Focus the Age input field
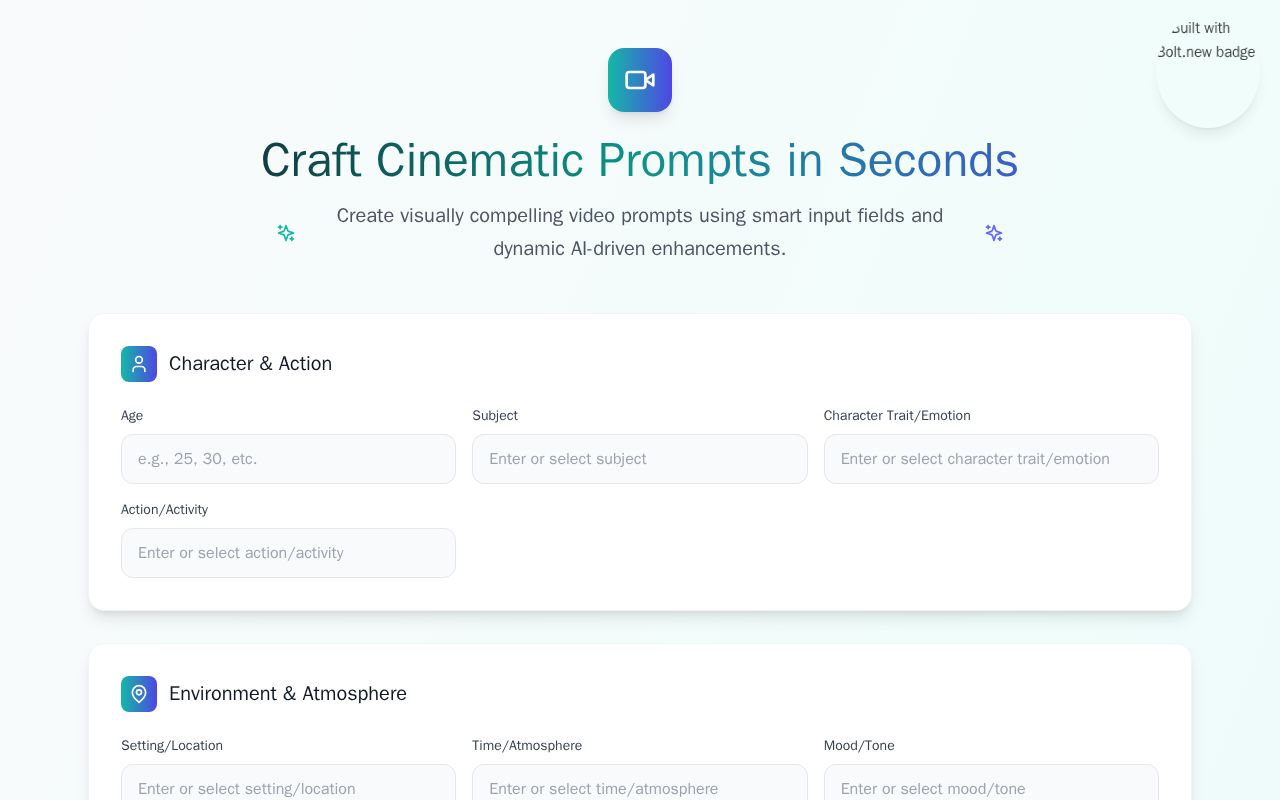This screenshot has width=1280, height=800. point(288,459)
